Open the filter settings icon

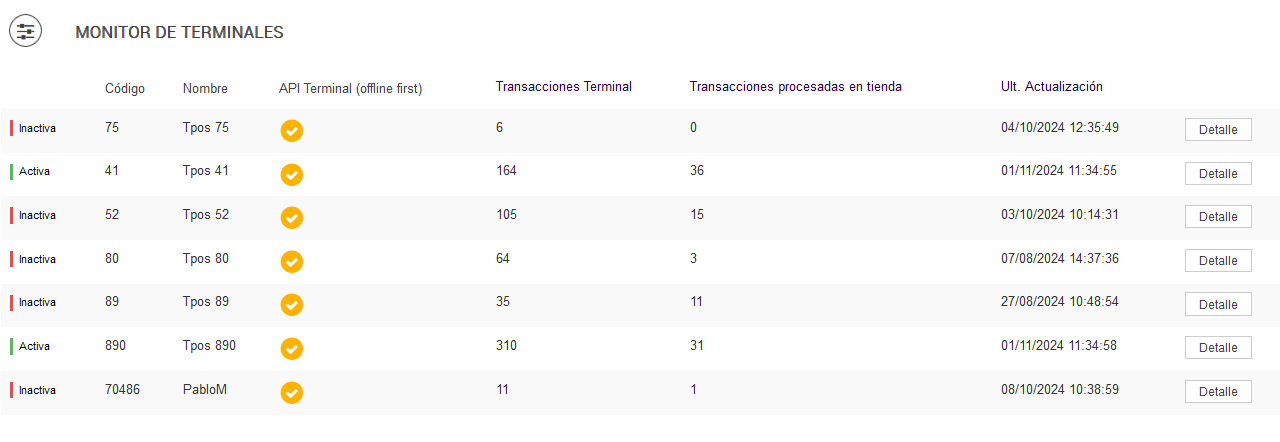[26, 32]
